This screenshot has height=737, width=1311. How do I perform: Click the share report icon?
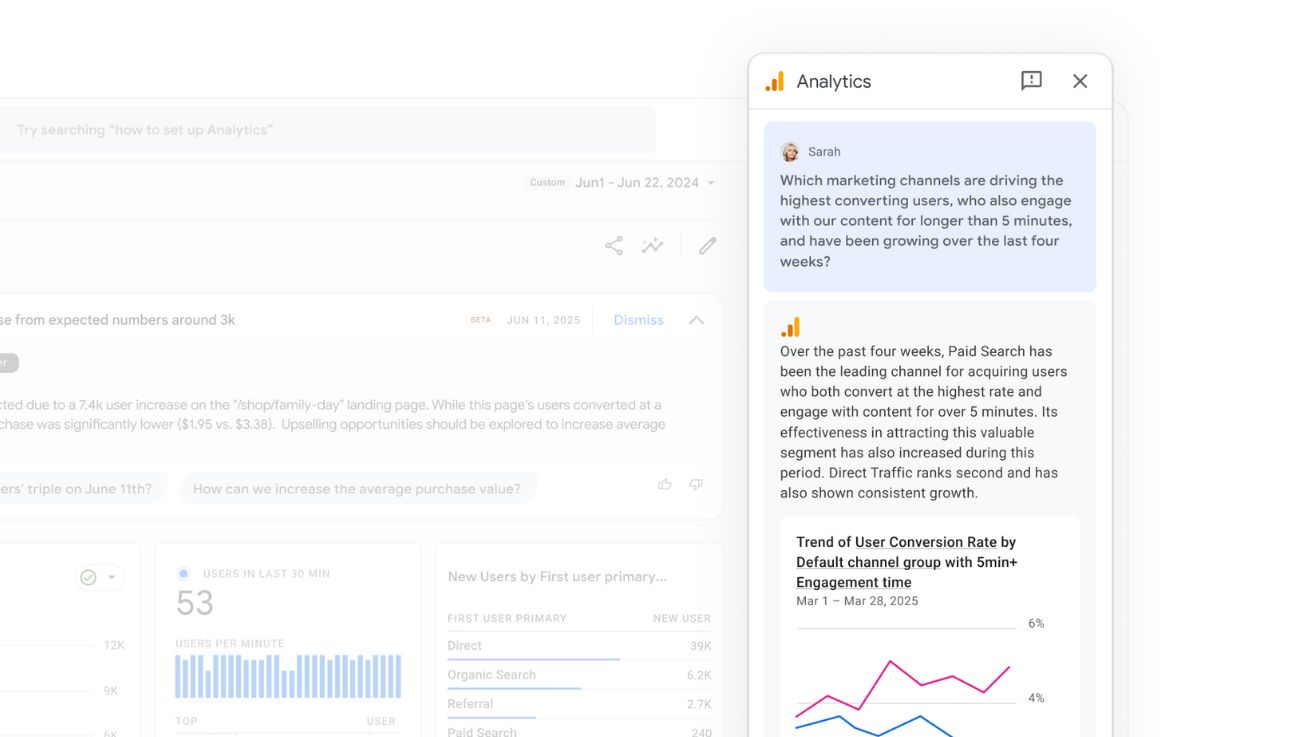(613, 246)
